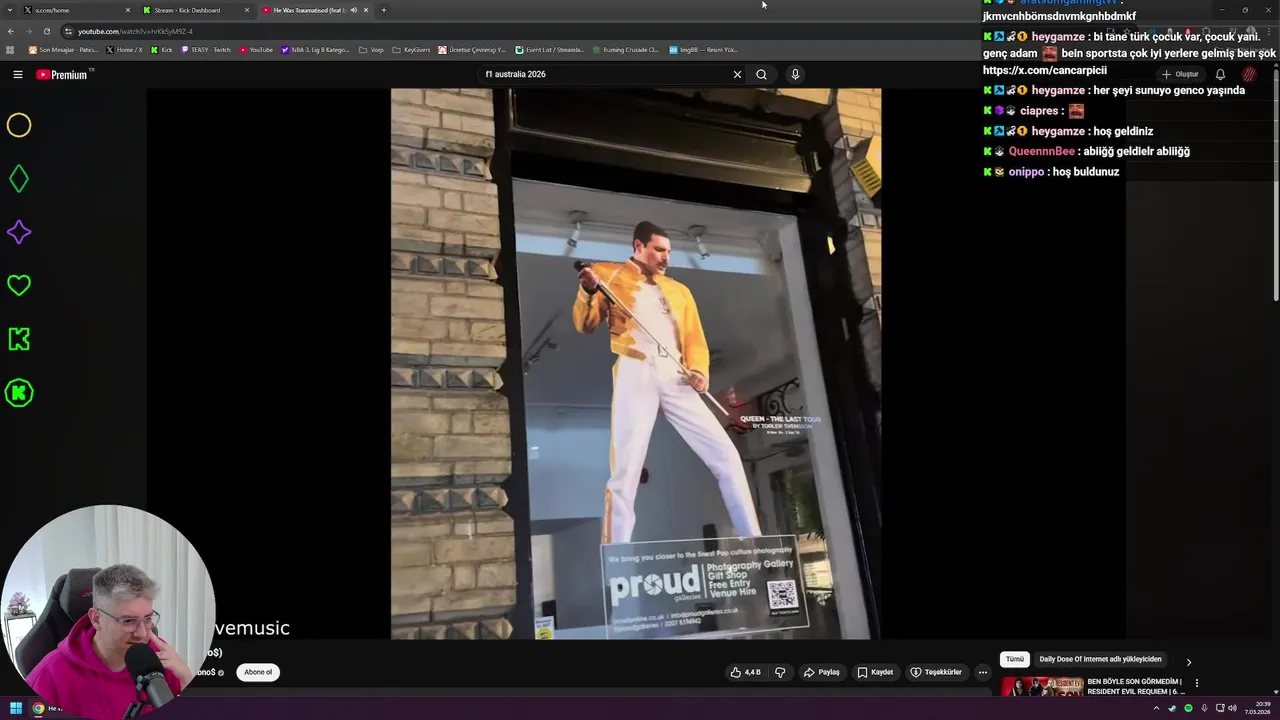Open options menu for Resident Evil Requiem video
Viewport: 1280px width, 720px height.
1196,683
